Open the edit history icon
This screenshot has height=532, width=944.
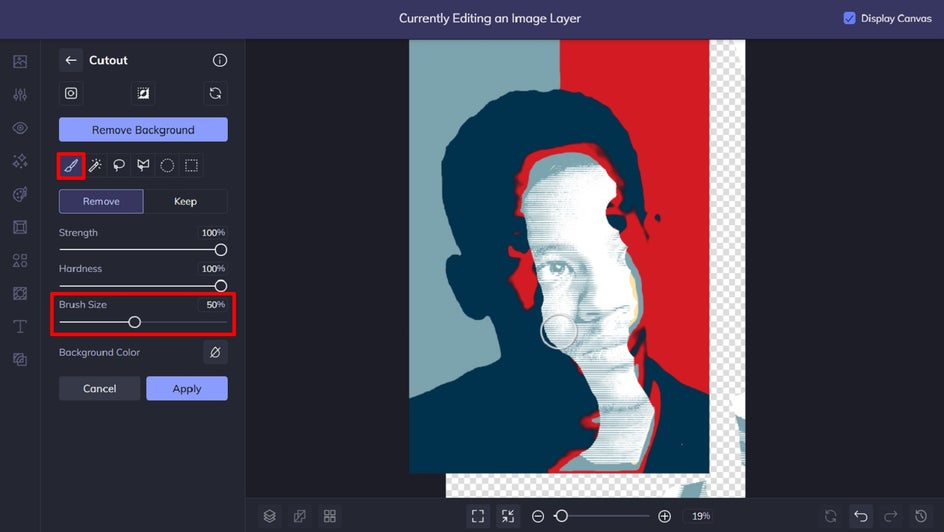tap(921, 516)
